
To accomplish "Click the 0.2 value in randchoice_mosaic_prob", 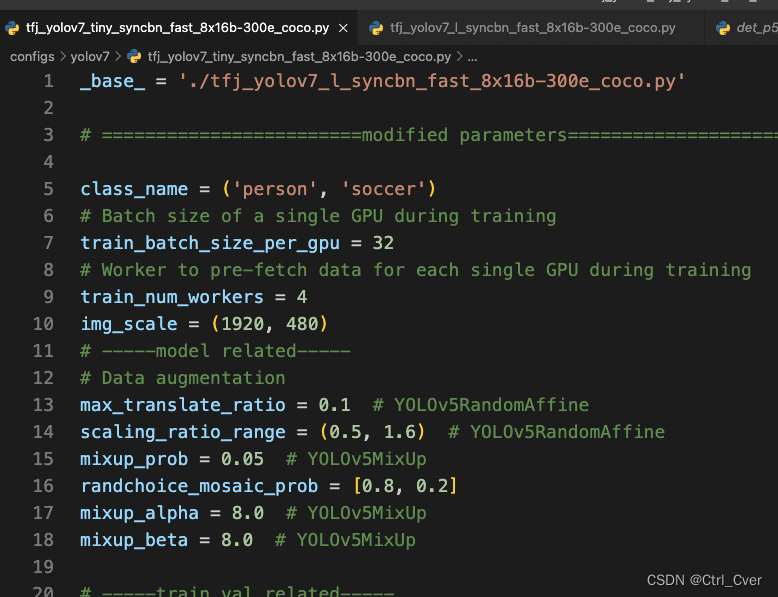I will pos(432,486).
